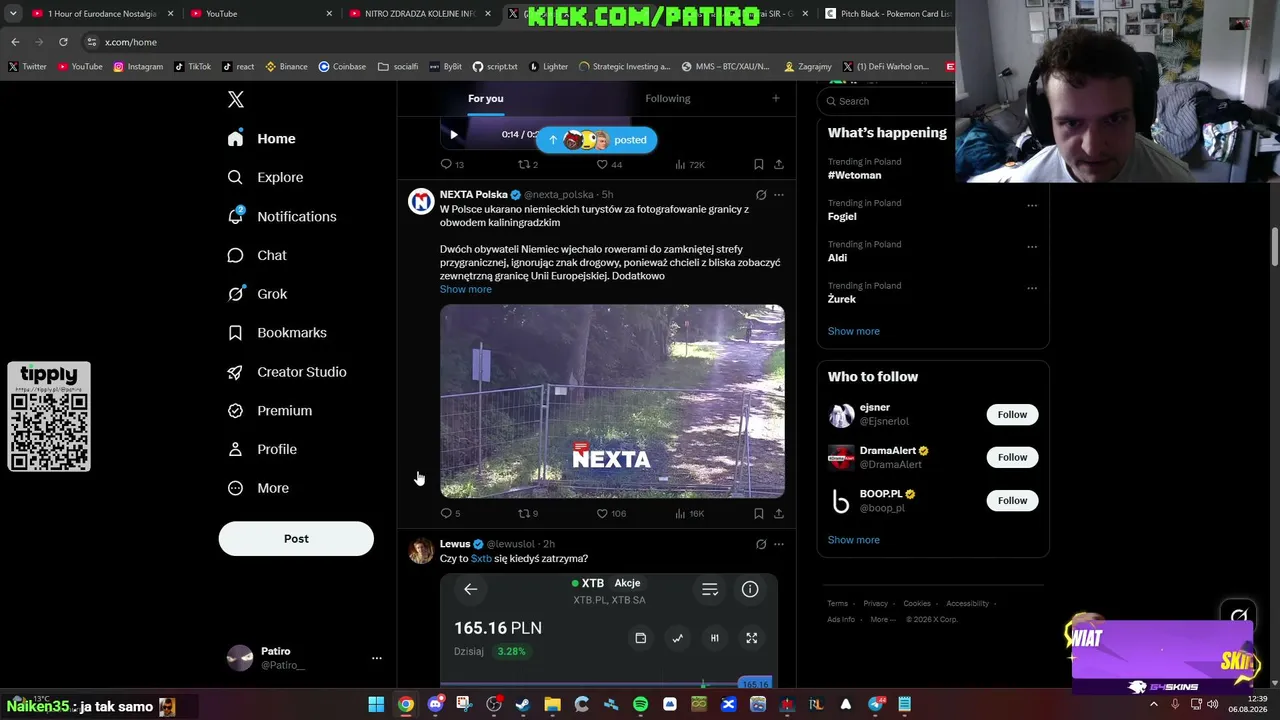Show more accounts under Who to follow

point(854,540)
